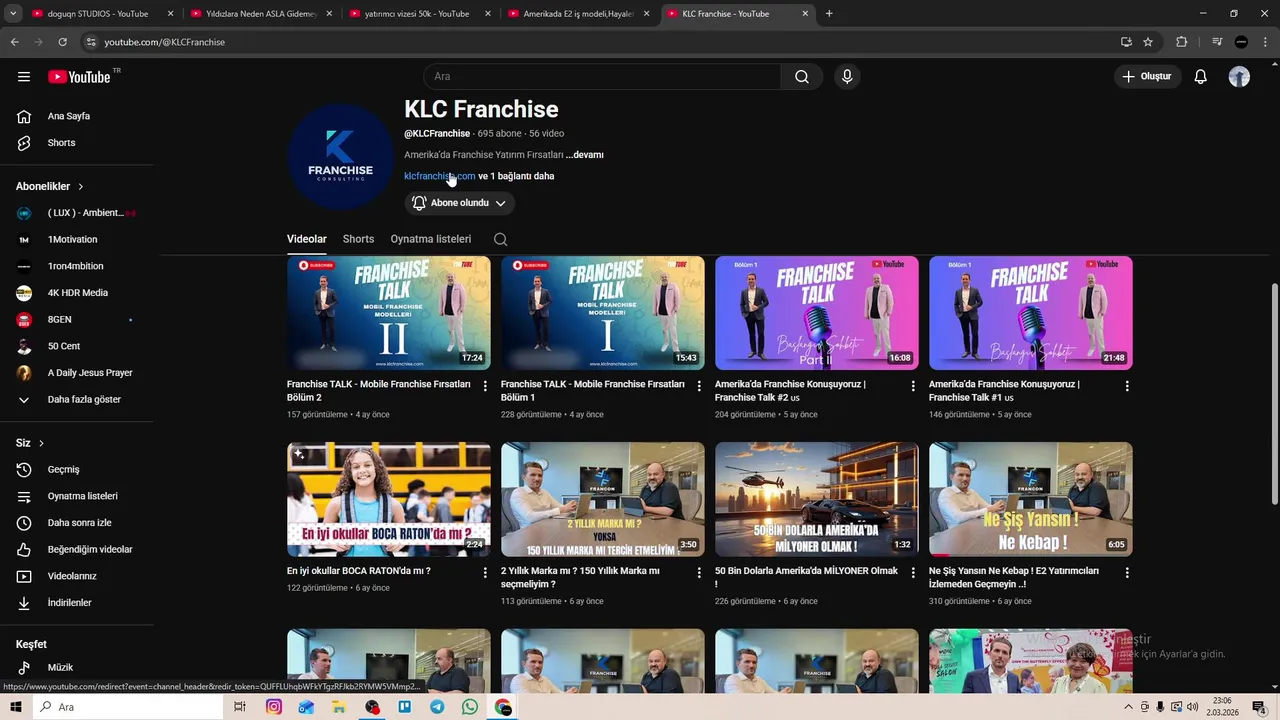Open options for Franchise TALK Bölüm 1 video
Screen dimensions: 1280x720
pyautogui.click(x=699, y=386)
